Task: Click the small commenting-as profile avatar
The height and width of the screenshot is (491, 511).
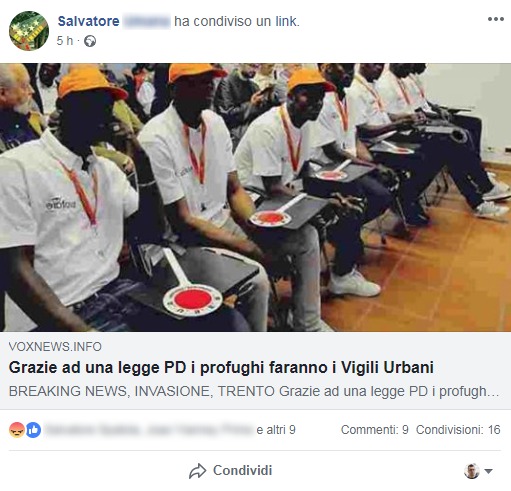Action: click(472, 471)
